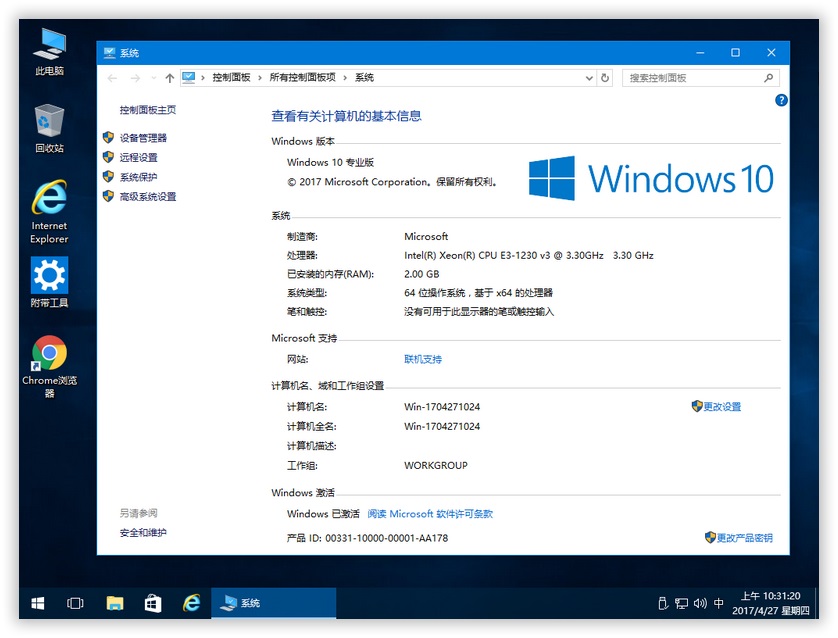Go forward with the forward arrow

point(135,78)
